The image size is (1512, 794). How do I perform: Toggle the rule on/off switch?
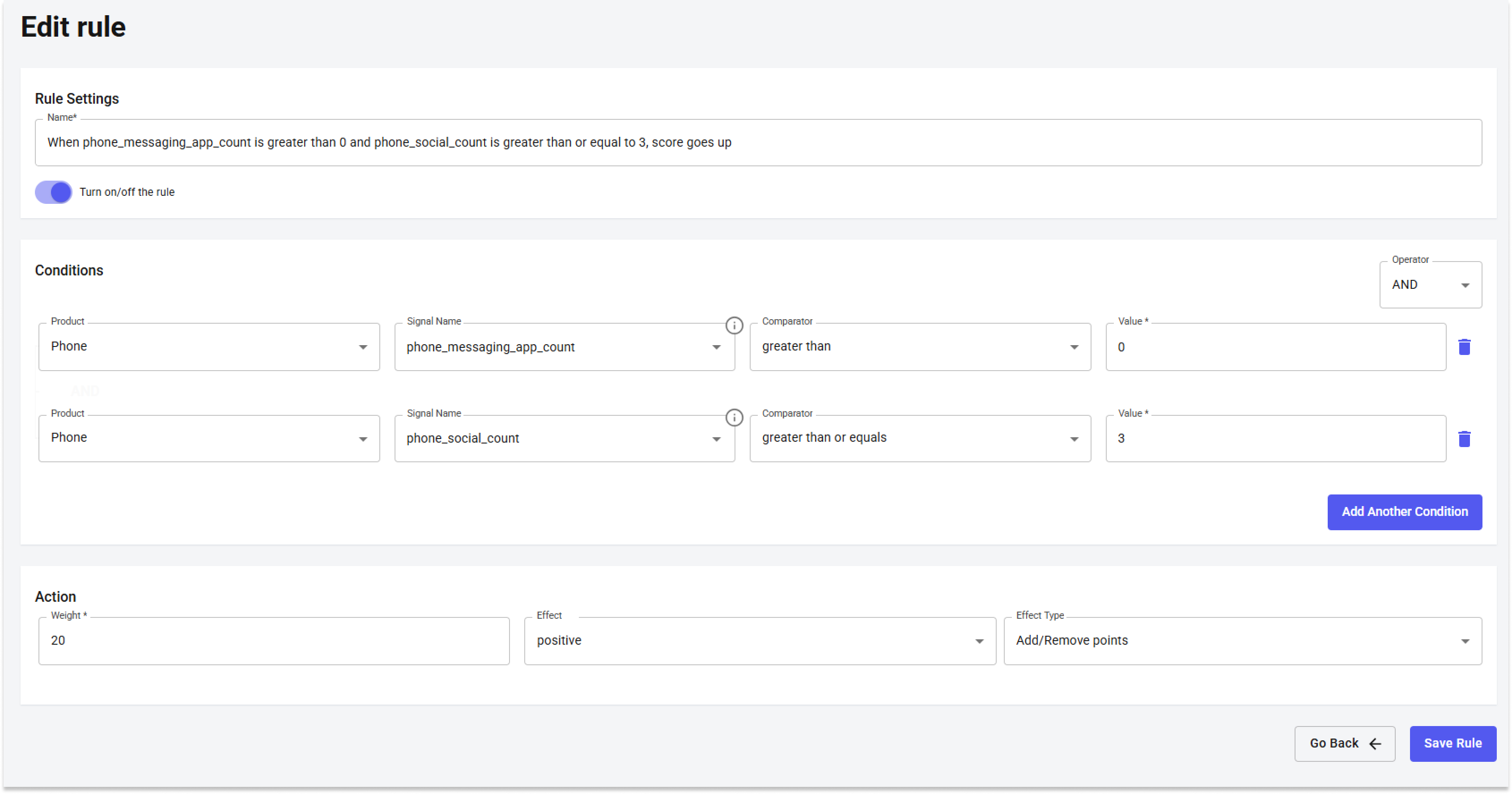point(53,192)
